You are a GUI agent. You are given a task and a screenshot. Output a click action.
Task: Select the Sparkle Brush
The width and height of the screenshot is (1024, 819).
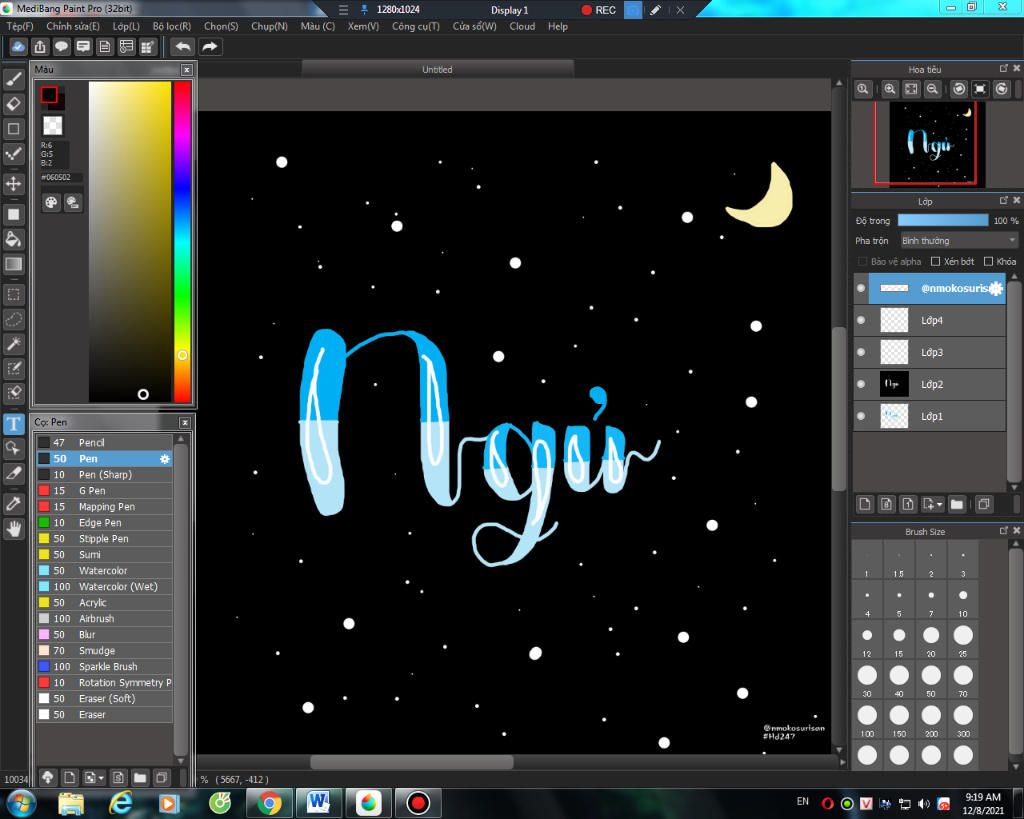pyautogui.click(x=104, y=666)
